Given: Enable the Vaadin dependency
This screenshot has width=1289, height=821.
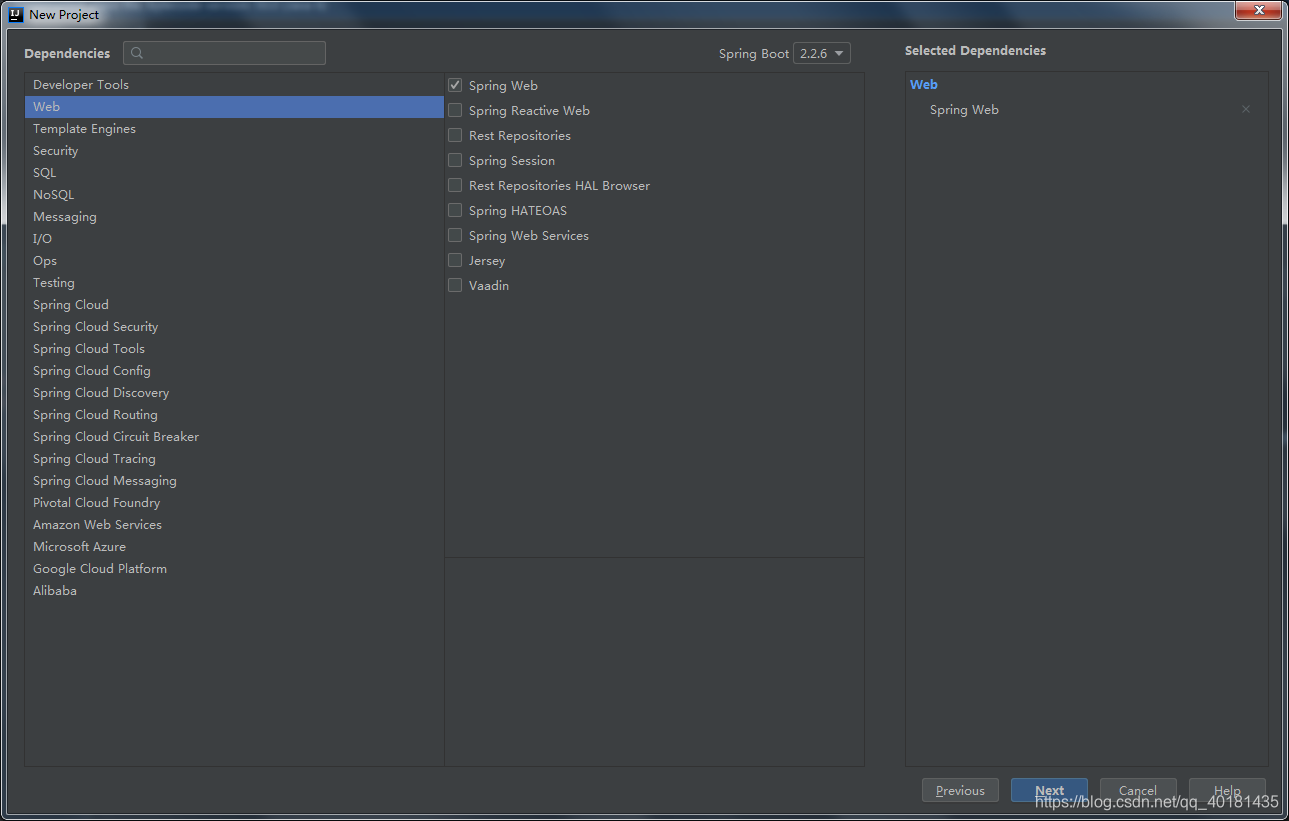Looking at the screenshot, I should (455, 286).
